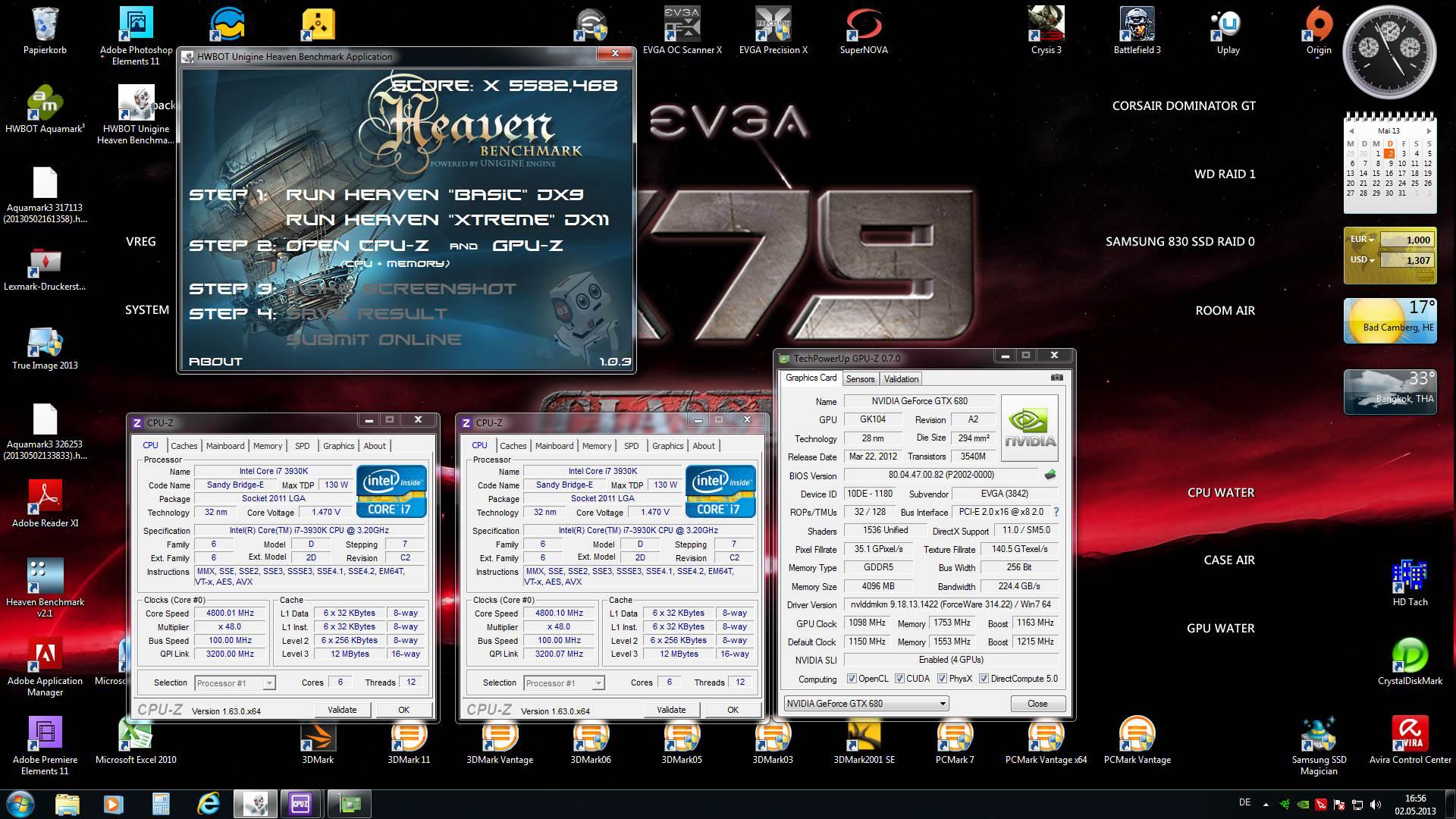The width and height of the screenshot is (1456, 819).
Task: Launch EVGA OC Scanner X shortcut
Action: click(682, 30)
